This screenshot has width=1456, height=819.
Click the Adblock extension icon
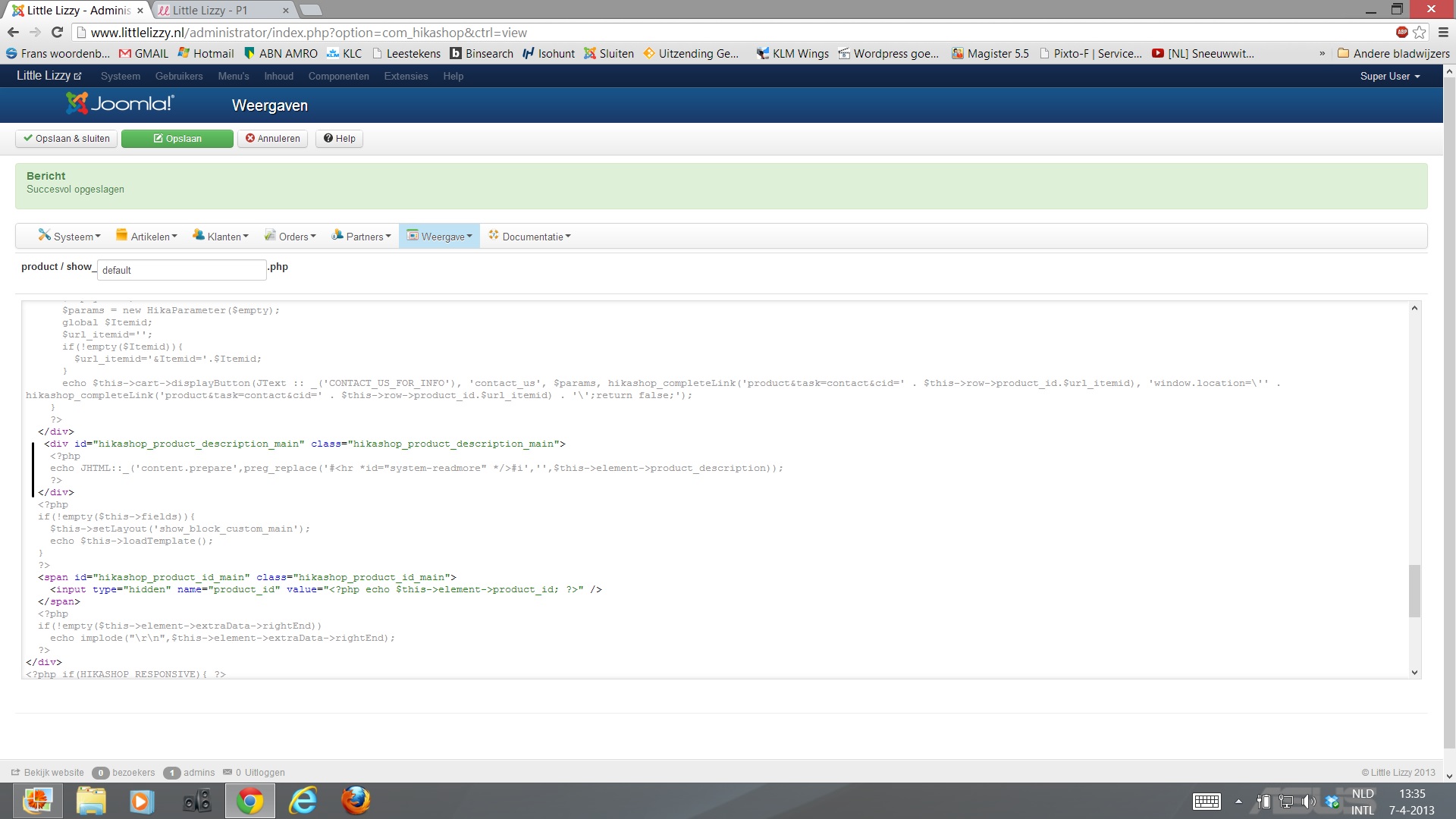[1402, 32]
